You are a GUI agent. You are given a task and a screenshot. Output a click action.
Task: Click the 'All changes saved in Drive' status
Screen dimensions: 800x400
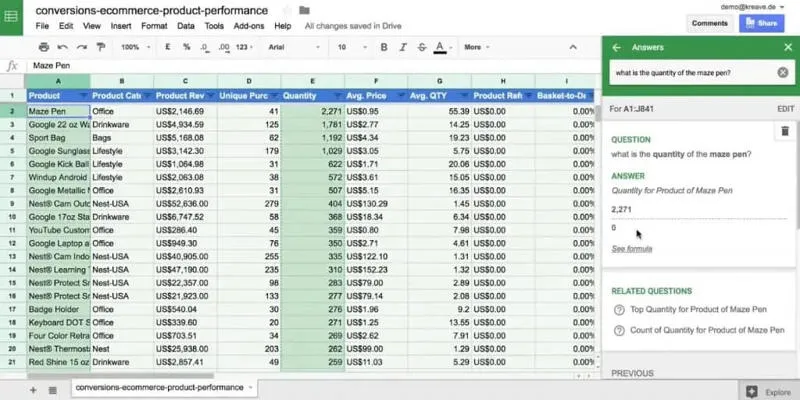coord(353,26)
